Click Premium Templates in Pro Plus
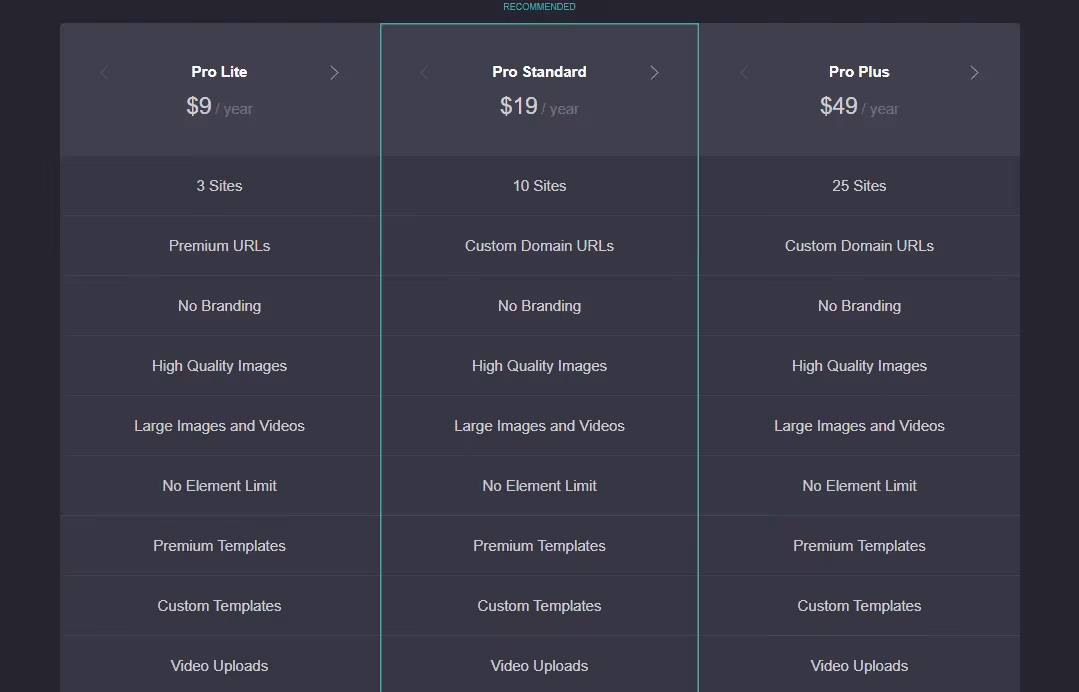 [859, 545]
